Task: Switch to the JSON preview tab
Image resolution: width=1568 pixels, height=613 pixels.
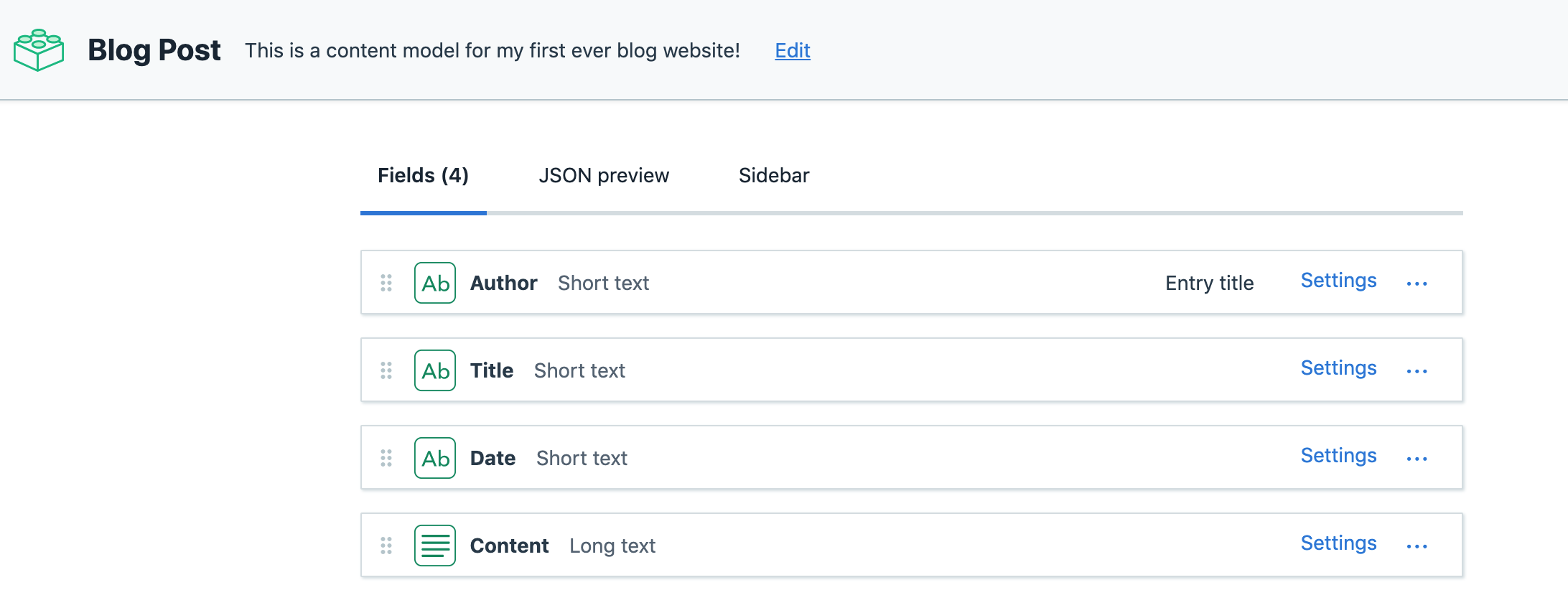Action: click(604, 176)
